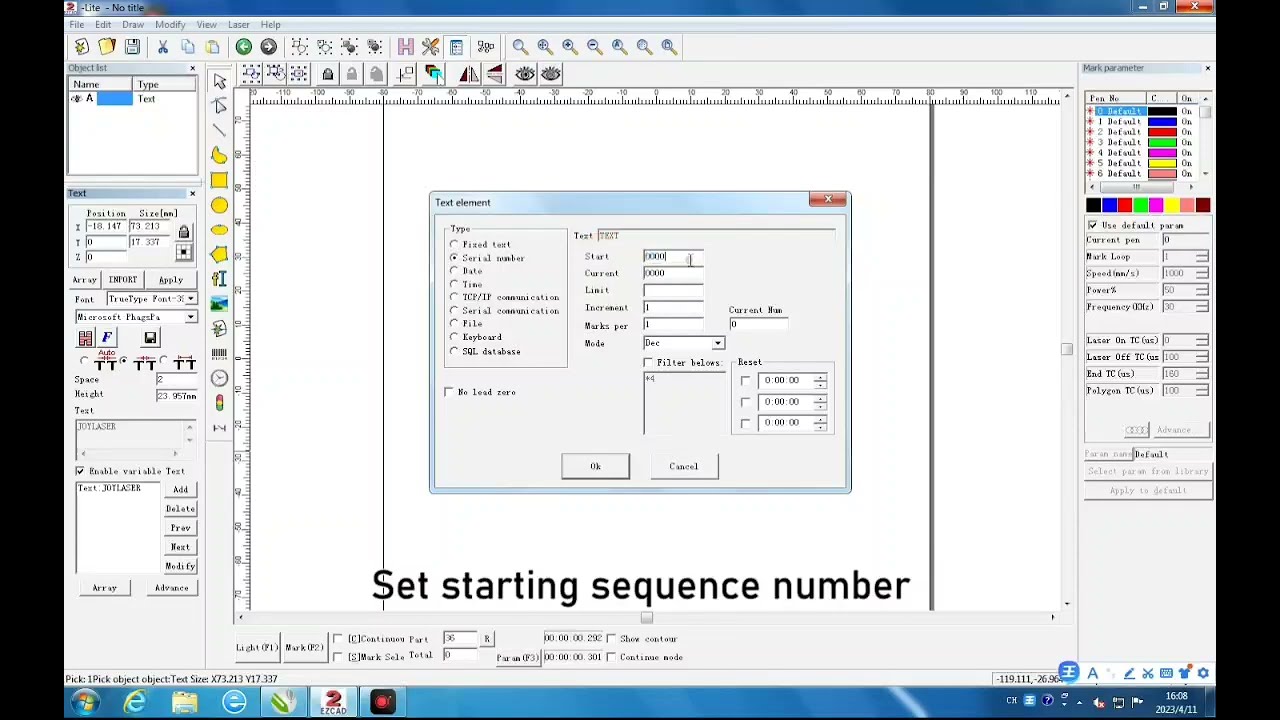Select the yellow rectangle draw tool
The image size is (1280, 720).
(x=219, y=180)
